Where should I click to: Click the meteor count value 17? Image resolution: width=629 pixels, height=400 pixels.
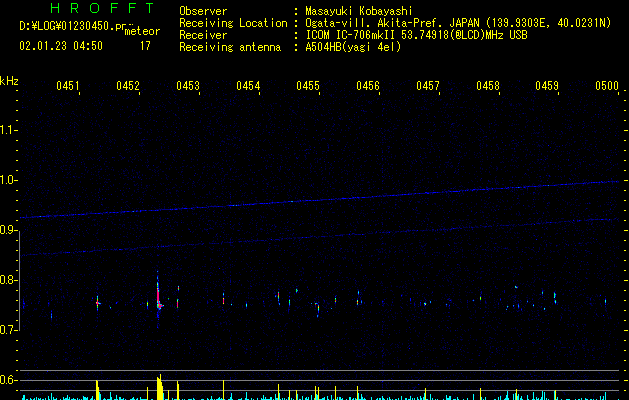(x=145, y=46)
